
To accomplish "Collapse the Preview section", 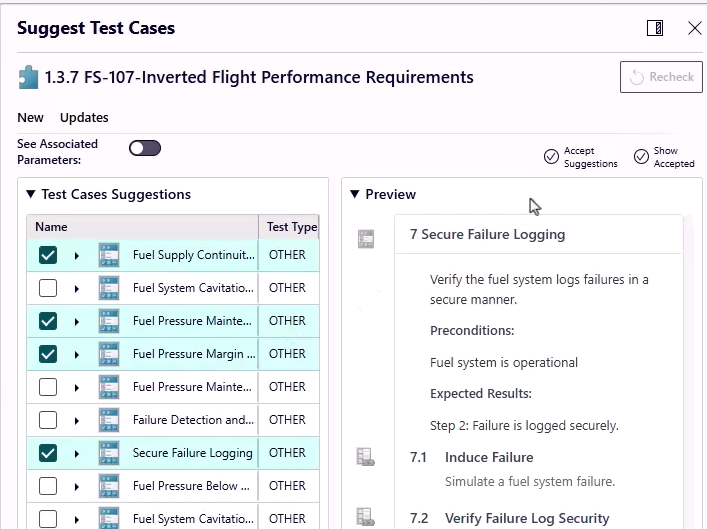I will (355, 194).
